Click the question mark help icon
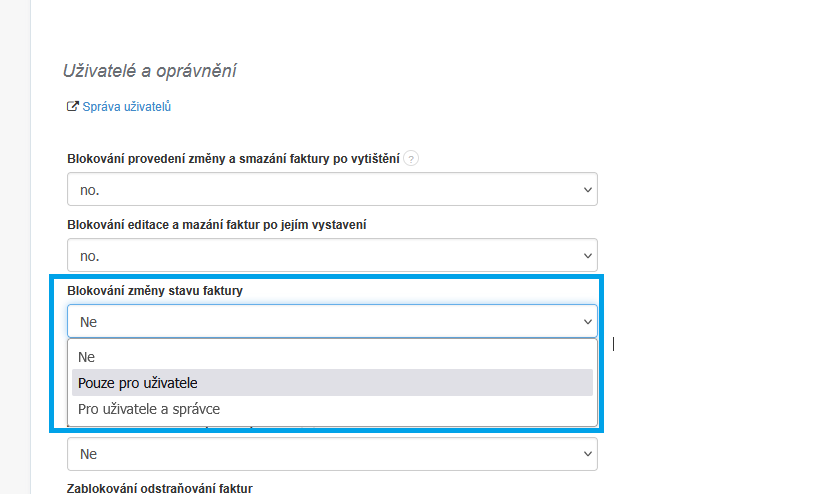Viewport: 816px width, 494px height. (411, 159)
